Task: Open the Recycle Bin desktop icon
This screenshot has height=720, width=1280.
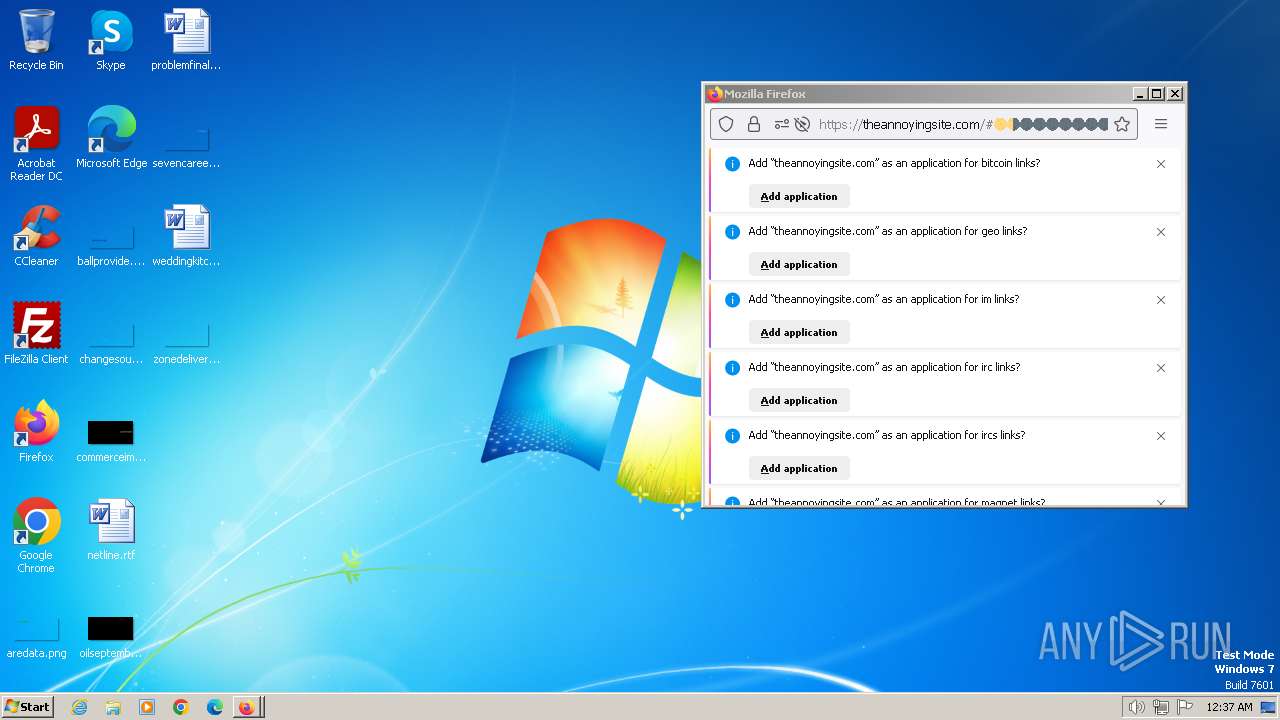Action: [36, 40]
